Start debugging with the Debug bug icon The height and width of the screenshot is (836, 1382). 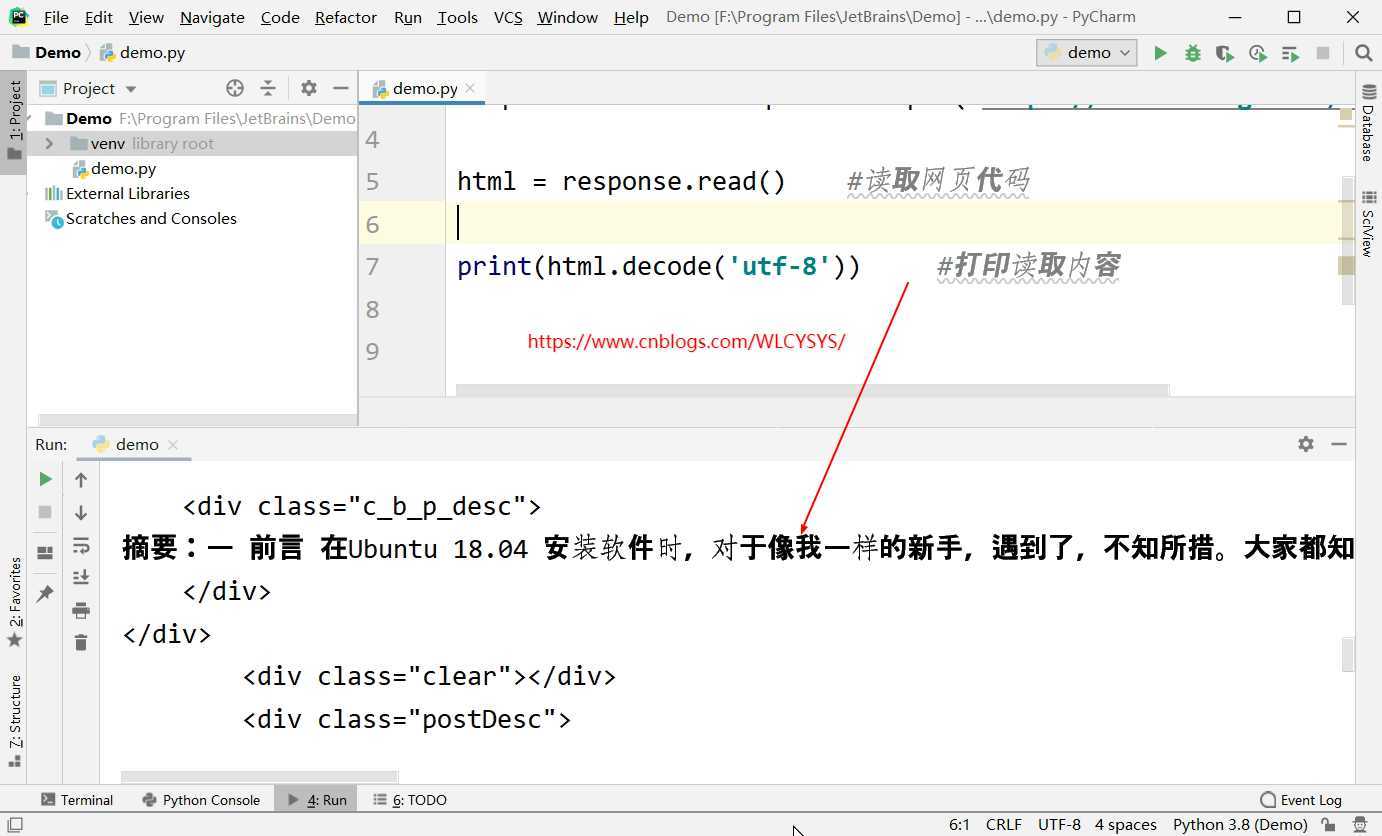(1192, 53)
